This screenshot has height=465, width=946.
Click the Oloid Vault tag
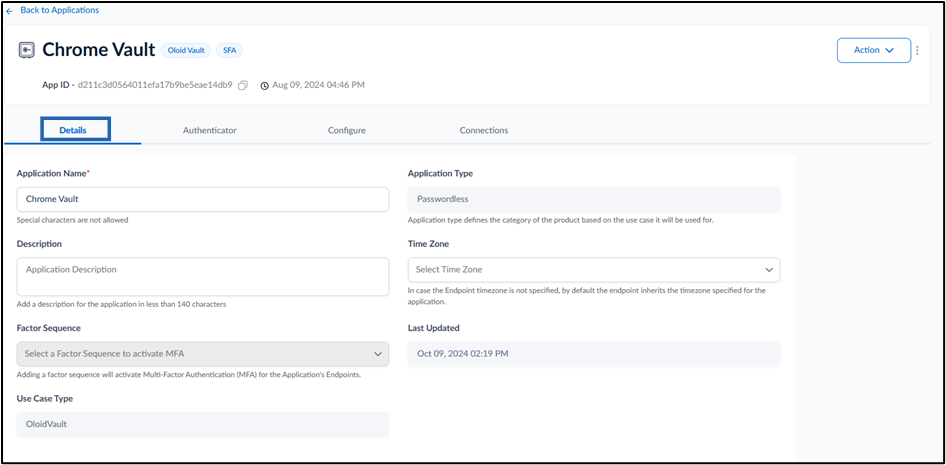point(186,51)
